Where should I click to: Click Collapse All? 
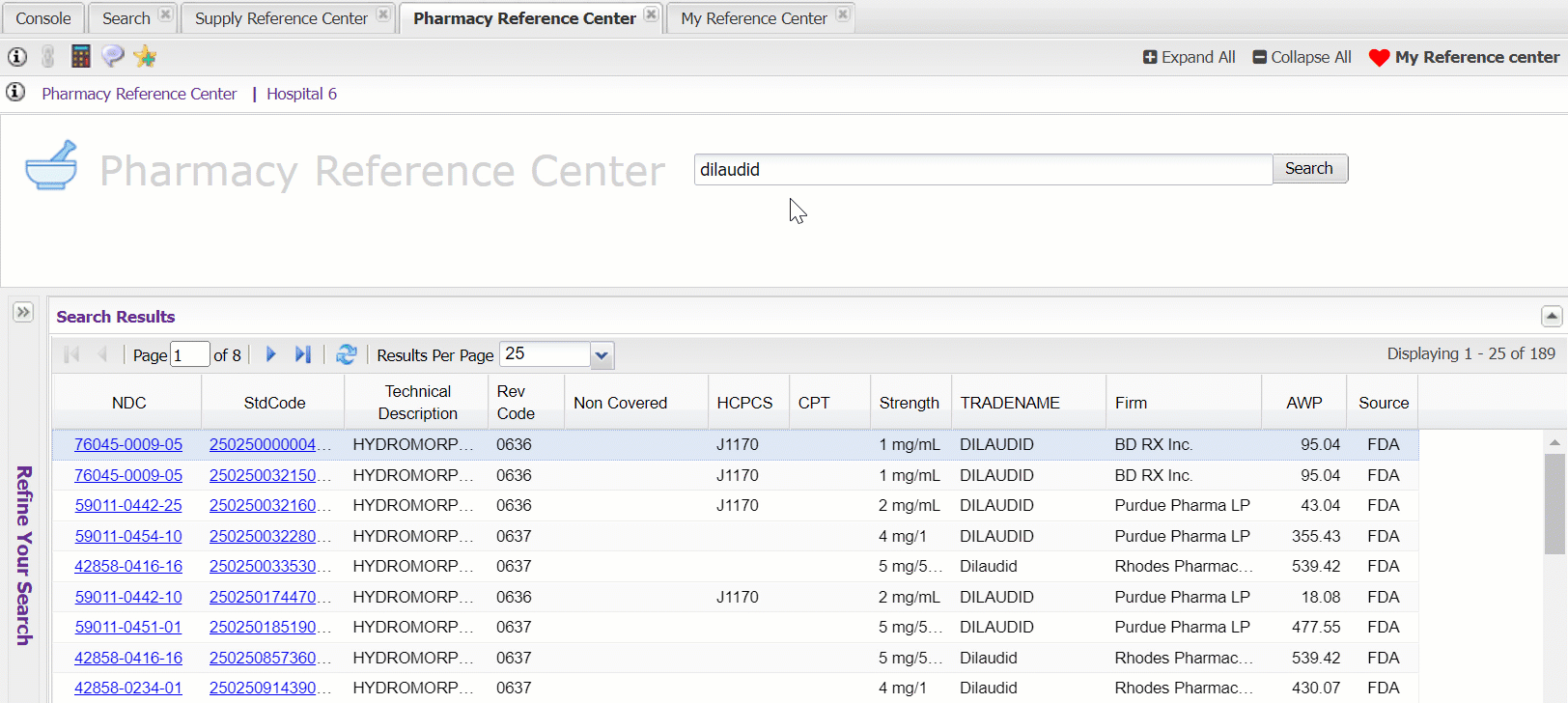pyautogui.click(x=1302, y=57)
